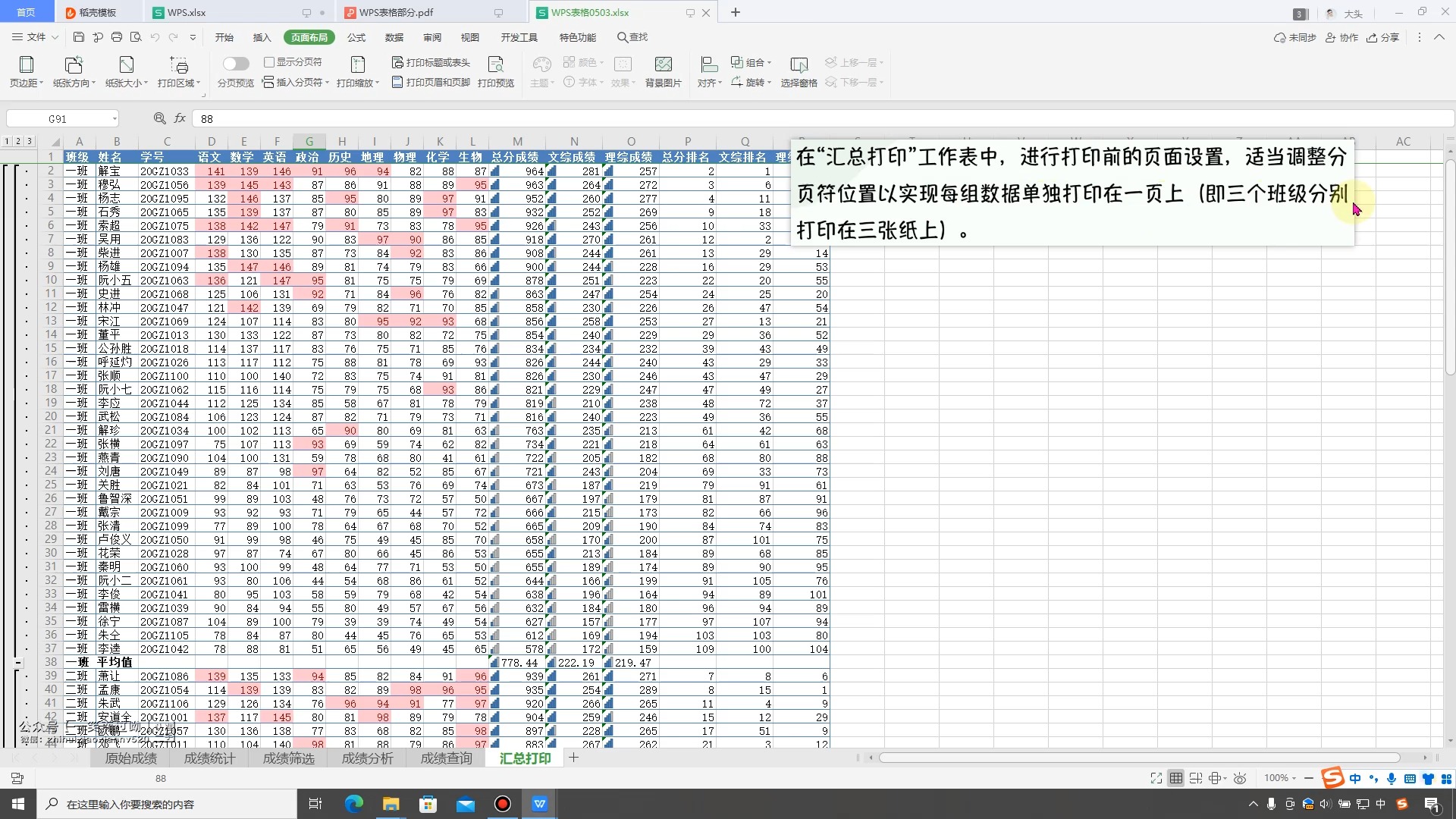Screen dimensions: 1456x819
Task: Select the 背景图片 background picture tool
Action: [x=665, y=70]
